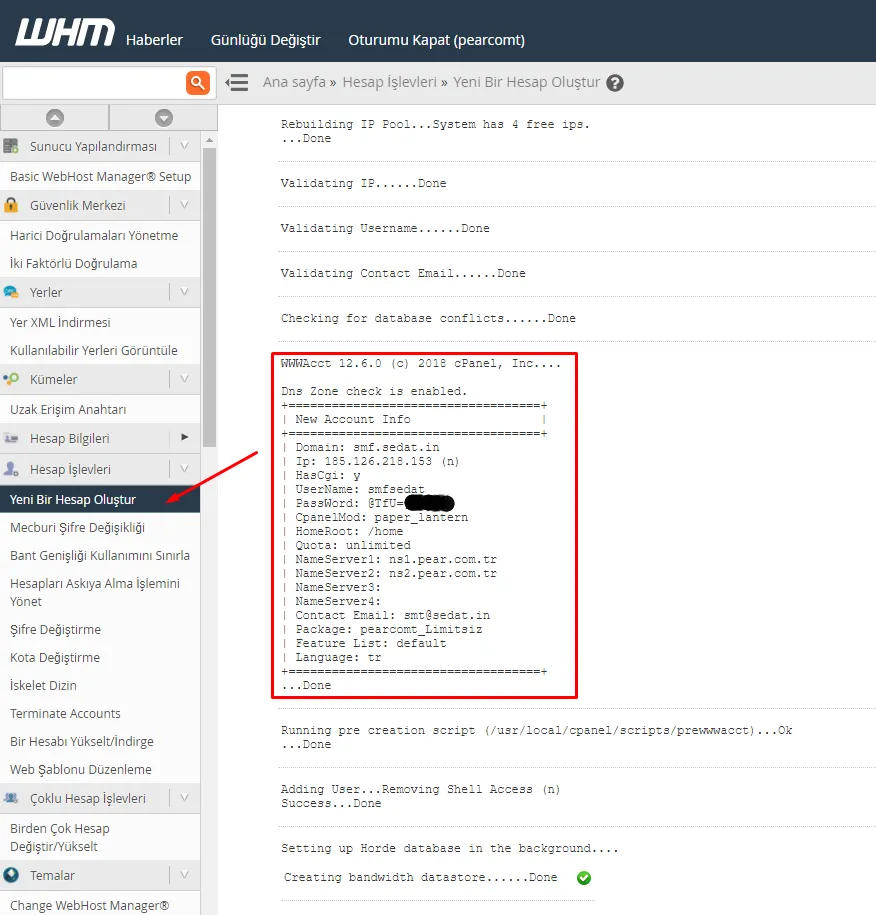876x915 pixels.
Task: Click the orange search magnifier button
Action: [x=198, y=82]
